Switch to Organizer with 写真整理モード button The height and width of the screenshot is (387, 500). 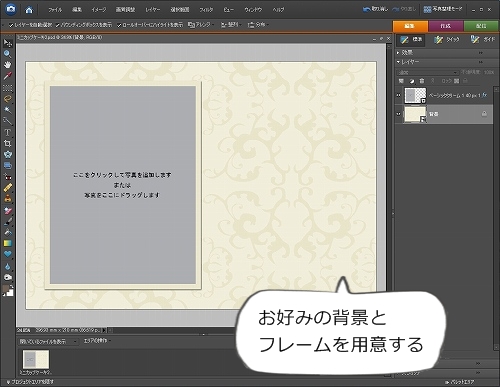pyautogui.click(x=443, y=9)
